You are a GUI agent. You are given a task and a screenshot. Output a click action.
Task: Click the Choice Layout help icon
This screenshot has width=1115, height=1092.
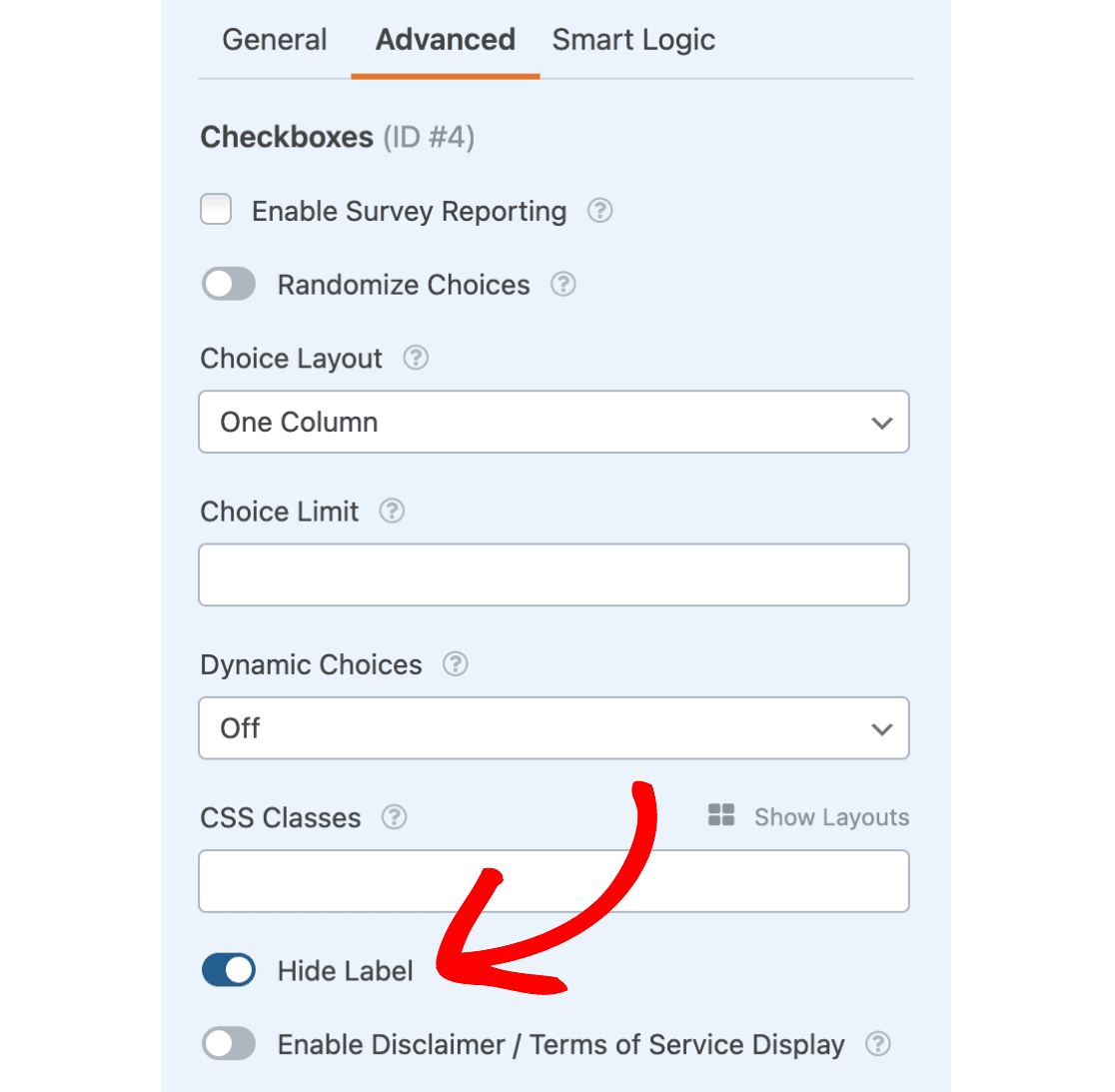coord(416,358)
